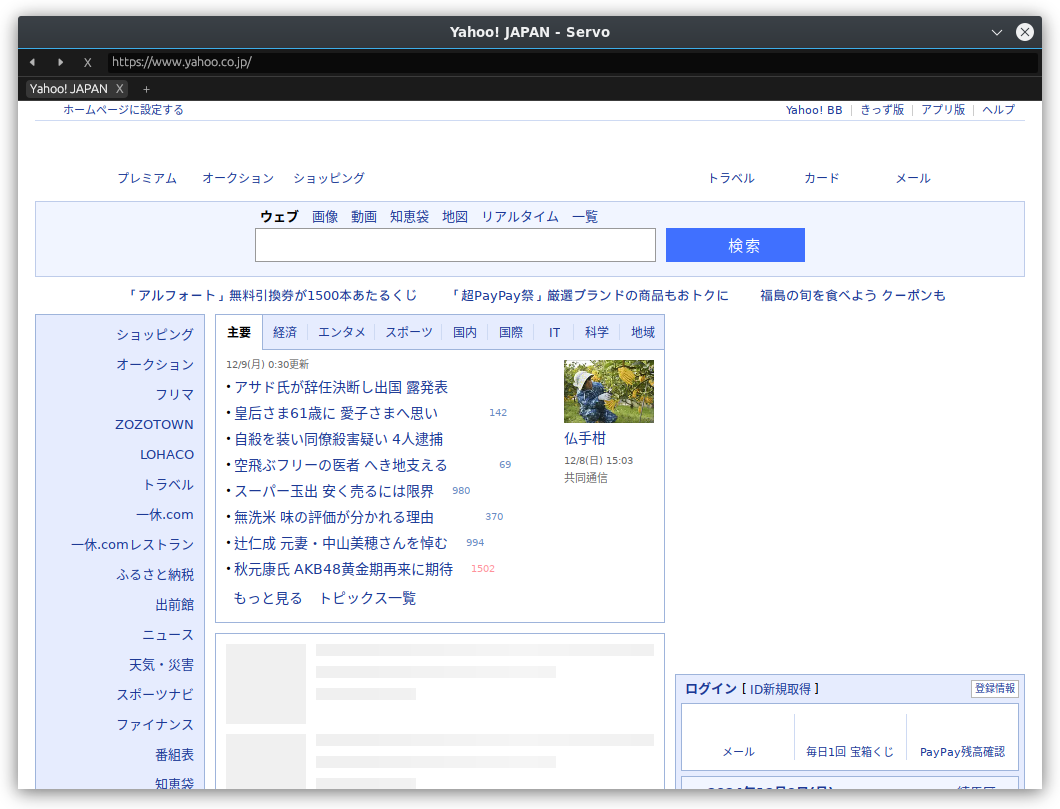1060x809 pixels.
Task: Open headline 無洗米 味の評価が分かれる理由
Action: (x=333, y=517)
